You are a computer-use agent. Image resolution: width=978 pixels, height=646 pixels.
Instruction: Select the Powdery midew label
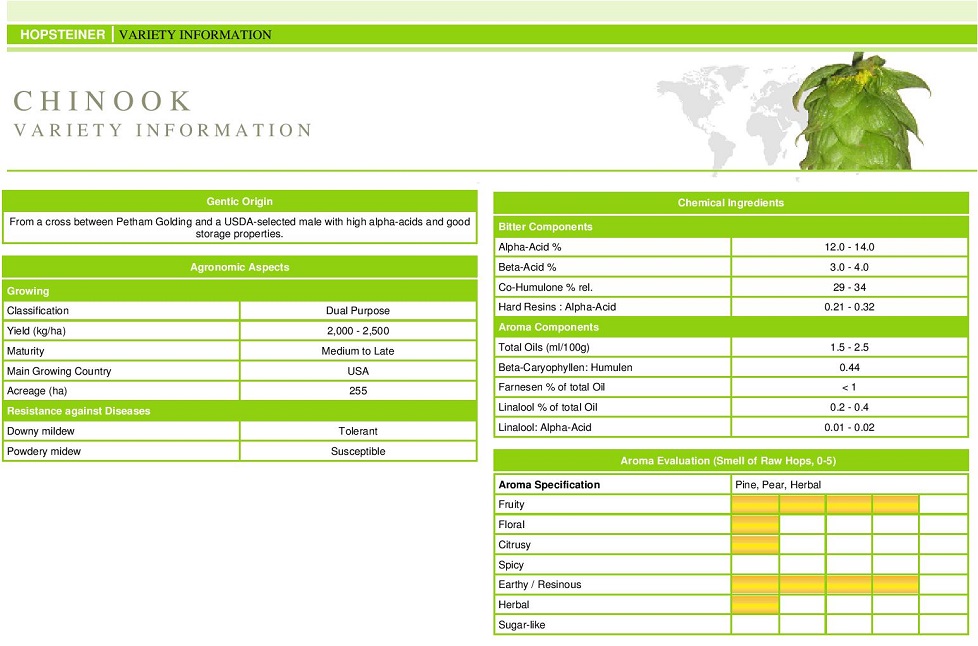44,451
